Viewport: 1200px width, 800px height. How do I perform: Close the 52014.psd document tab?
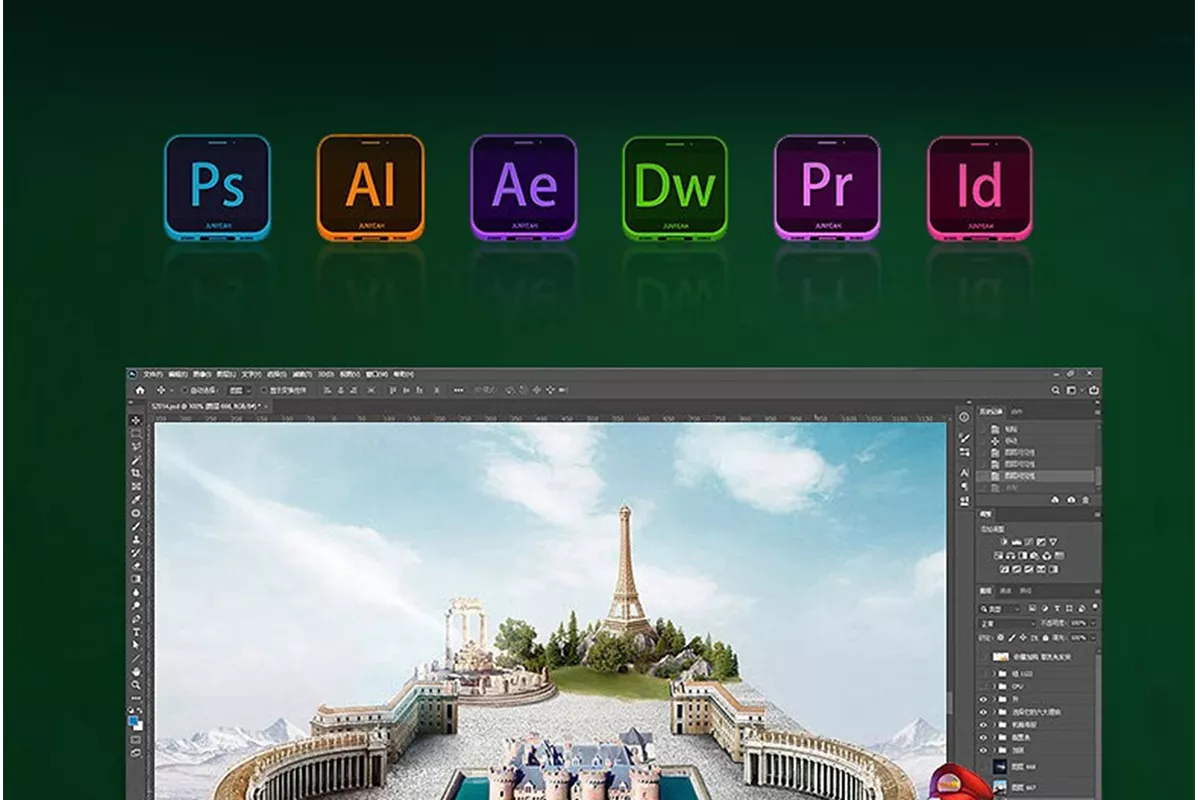265,407
